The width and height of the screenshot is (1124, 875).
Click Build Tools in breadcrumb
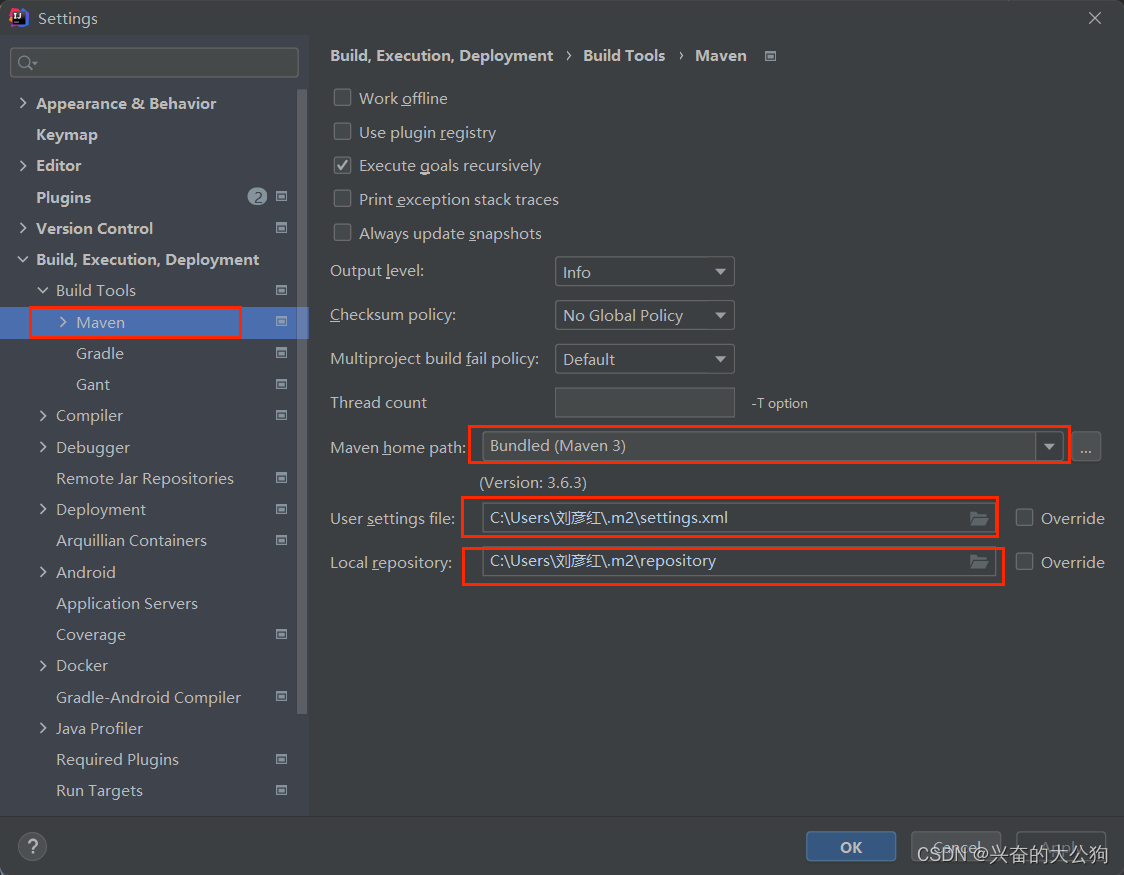[x=624, y=56]
